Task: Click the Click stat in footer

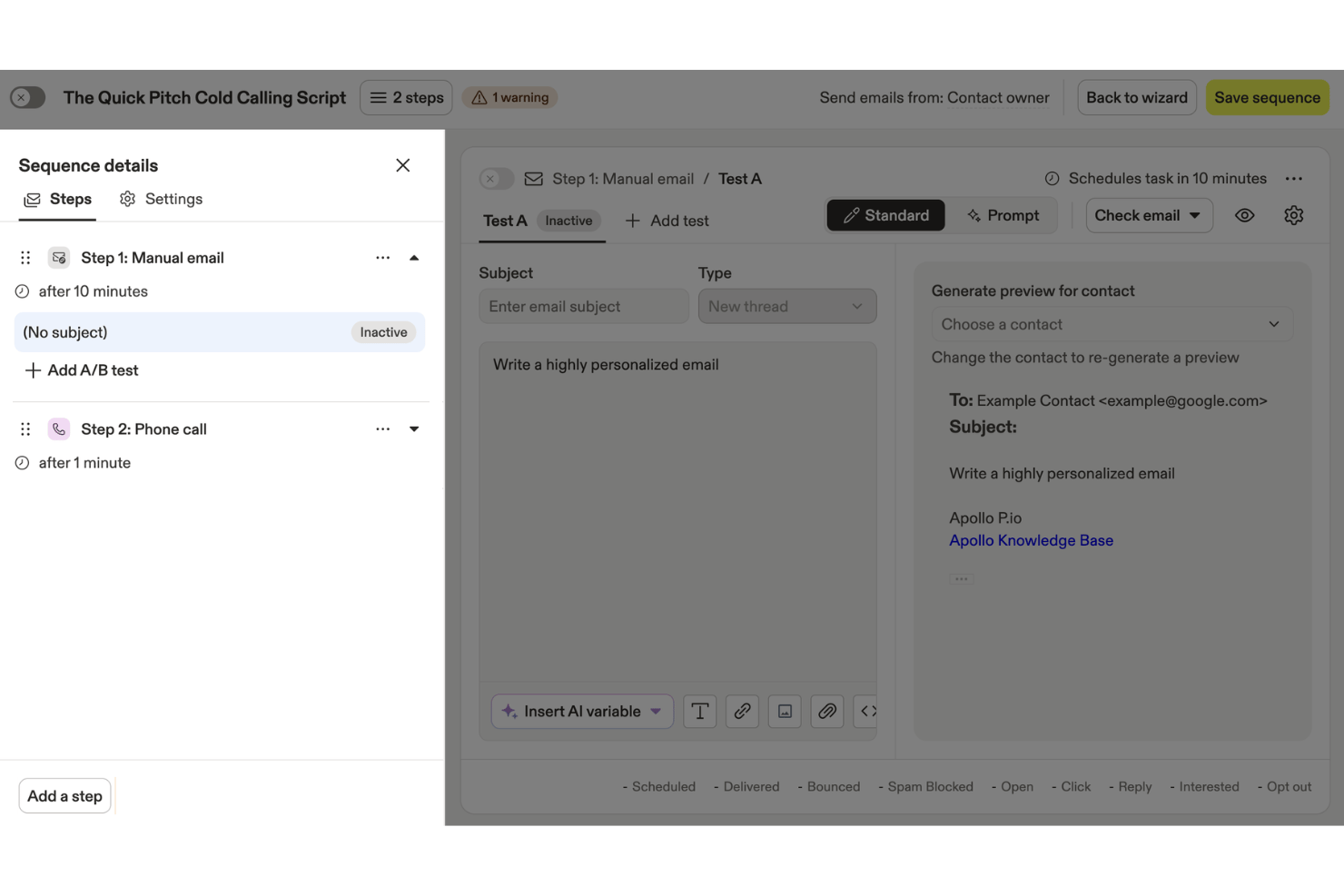Action: coord(1072,787)
